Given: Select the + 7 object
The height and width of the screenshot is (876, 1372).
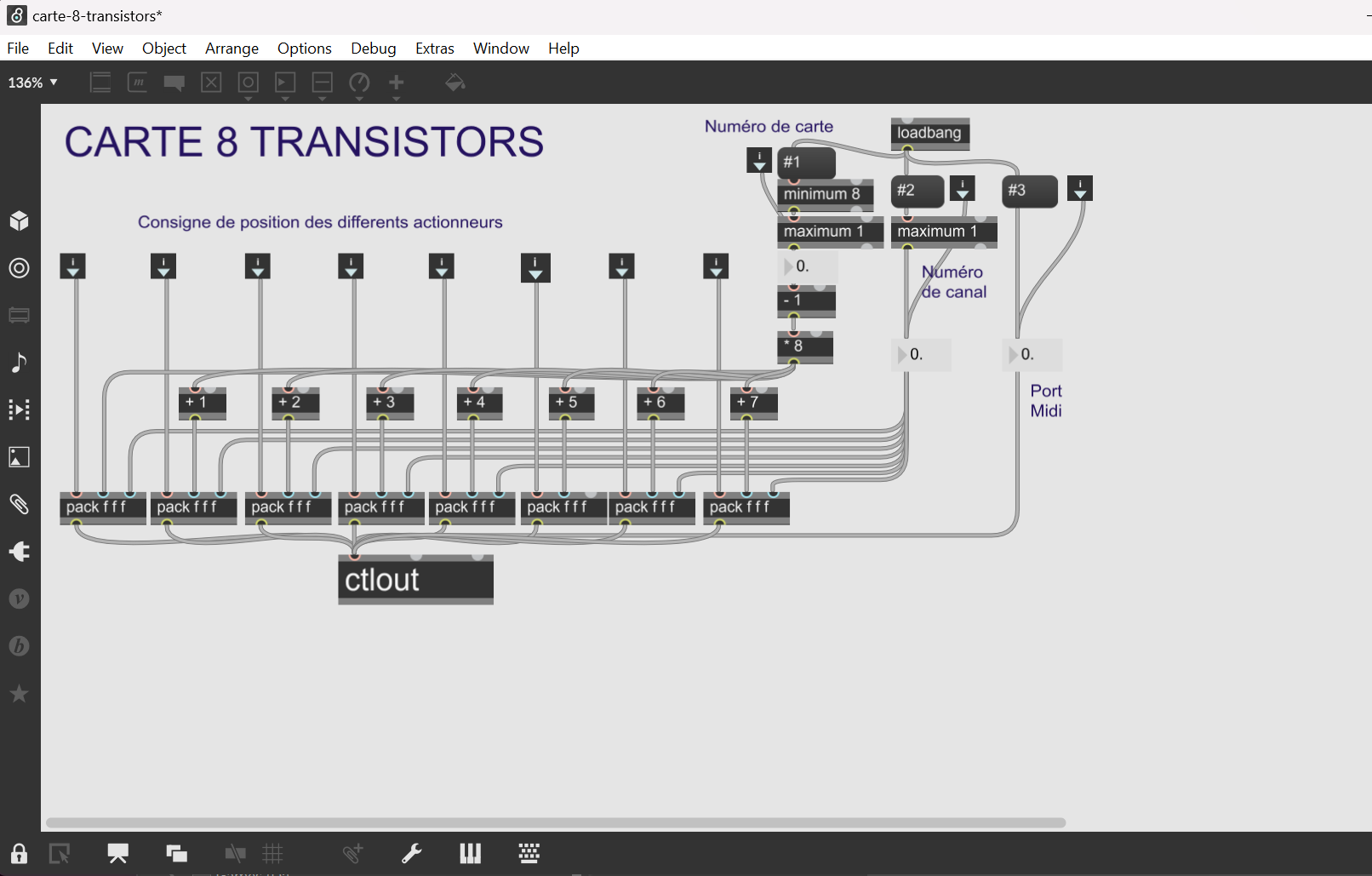Looking at the screenshot, I should pos(754,403).
